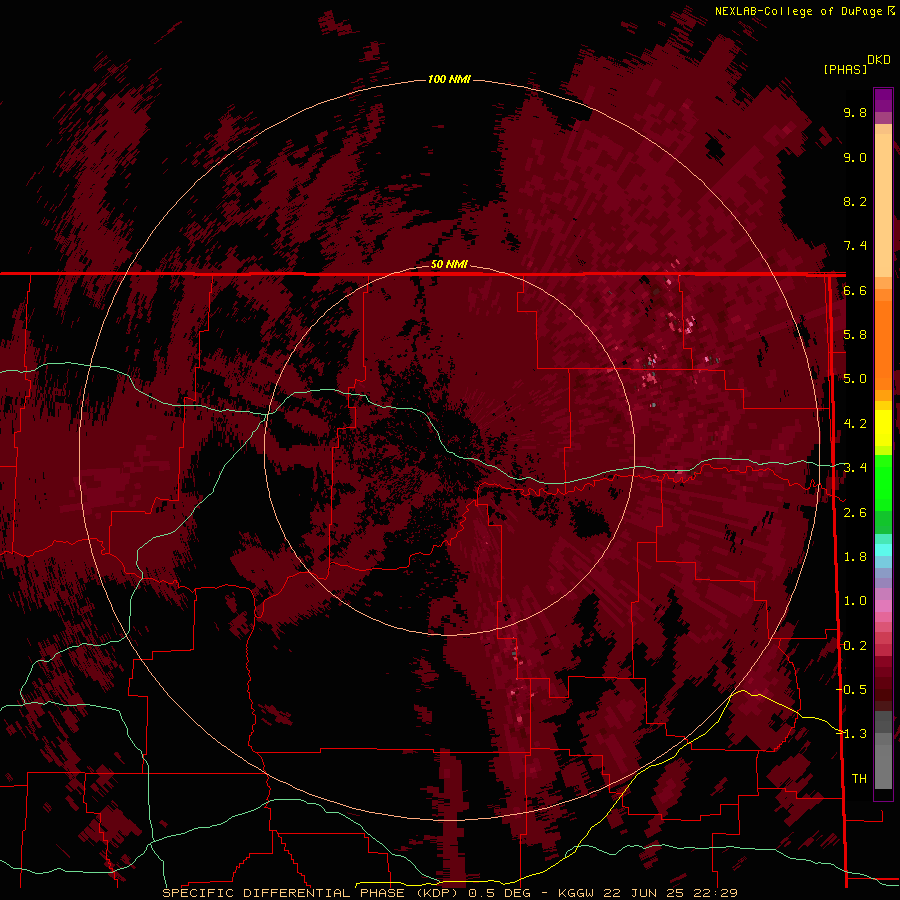The image size is (900, 900).
Task: Click the NEXLAB-College of DuPage credit text
Action: tap(798, 11)
